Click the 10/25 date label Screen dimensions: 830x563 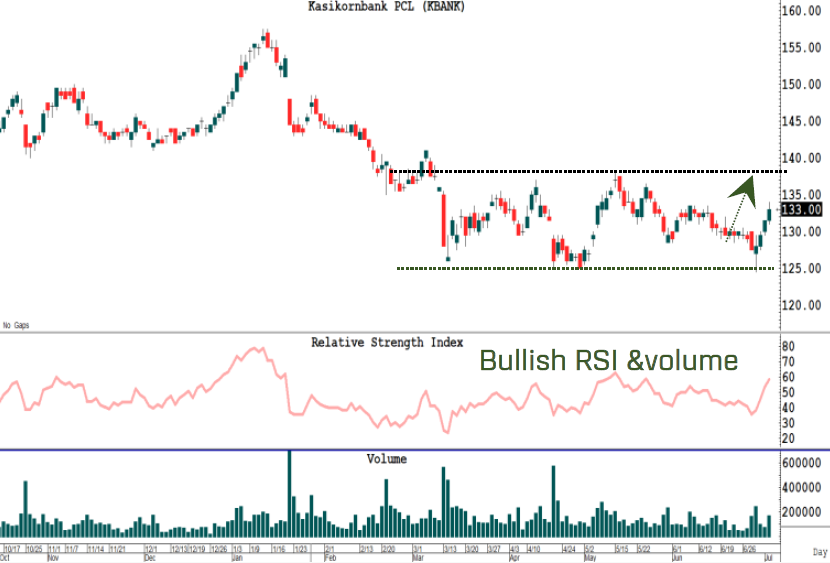(34, 549)
